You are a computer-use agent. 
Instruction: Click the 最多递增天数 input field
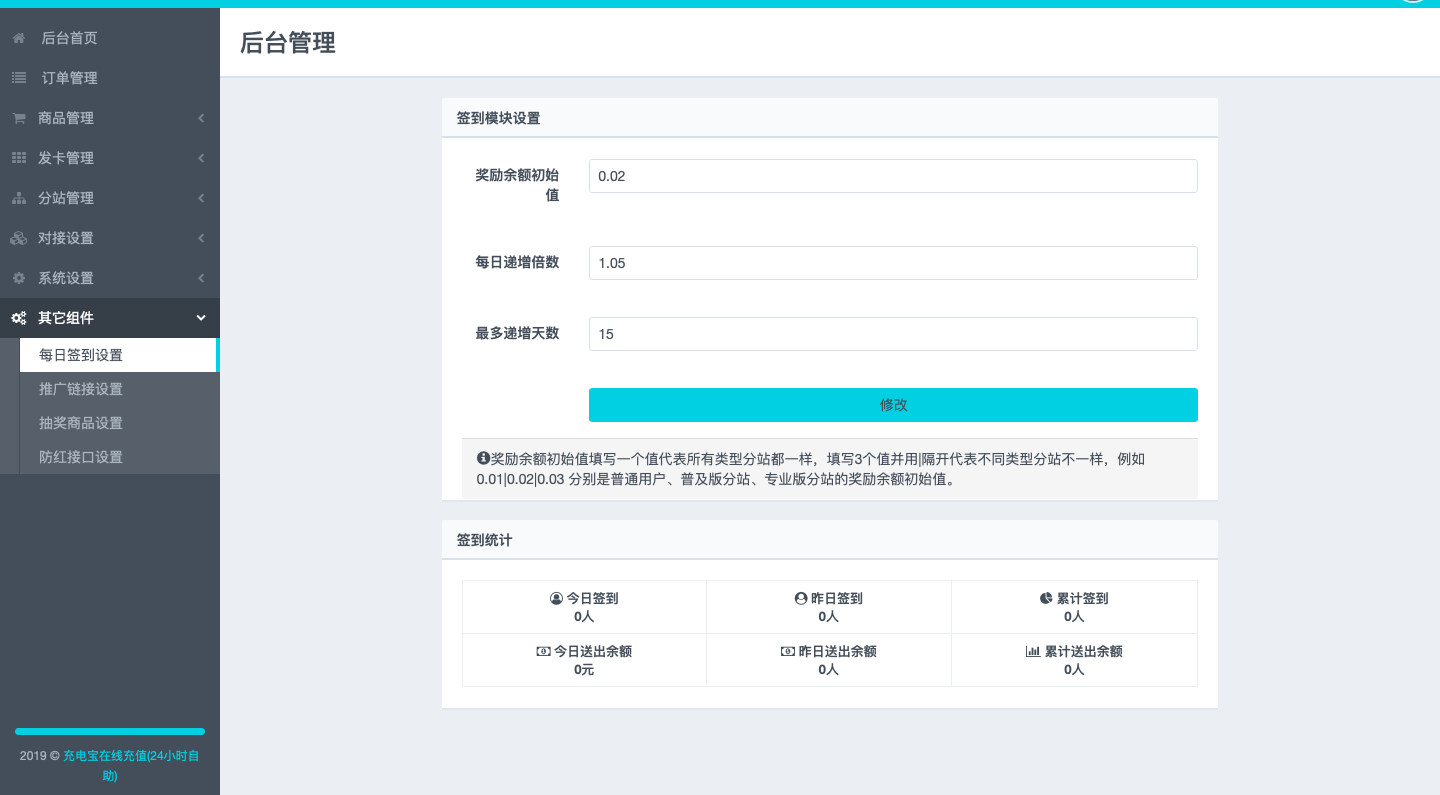click(x=892, y=334)
